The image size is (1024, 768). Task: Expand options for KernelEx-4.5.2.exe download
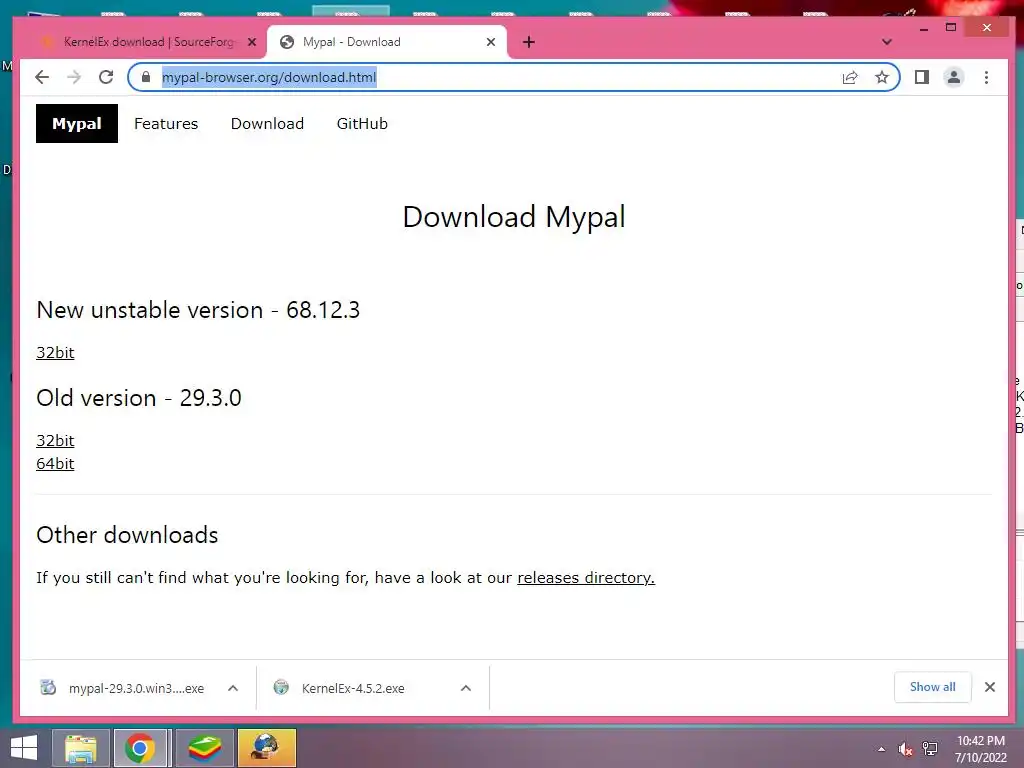click(466, 688)
